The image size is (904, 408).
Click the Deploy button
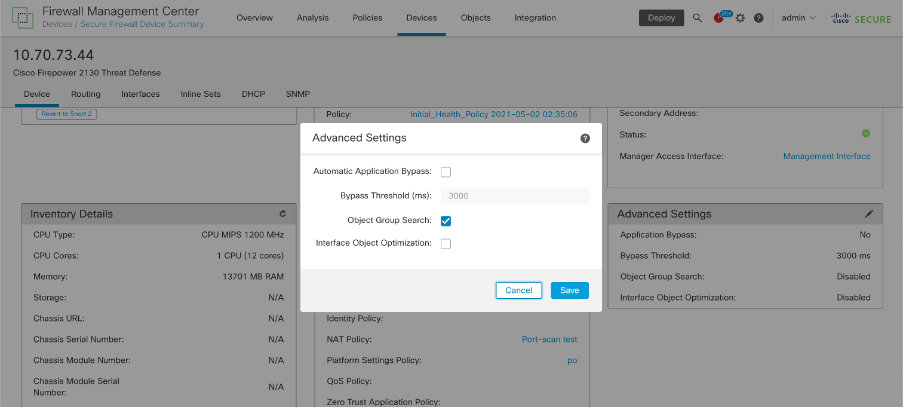(661, 18)
